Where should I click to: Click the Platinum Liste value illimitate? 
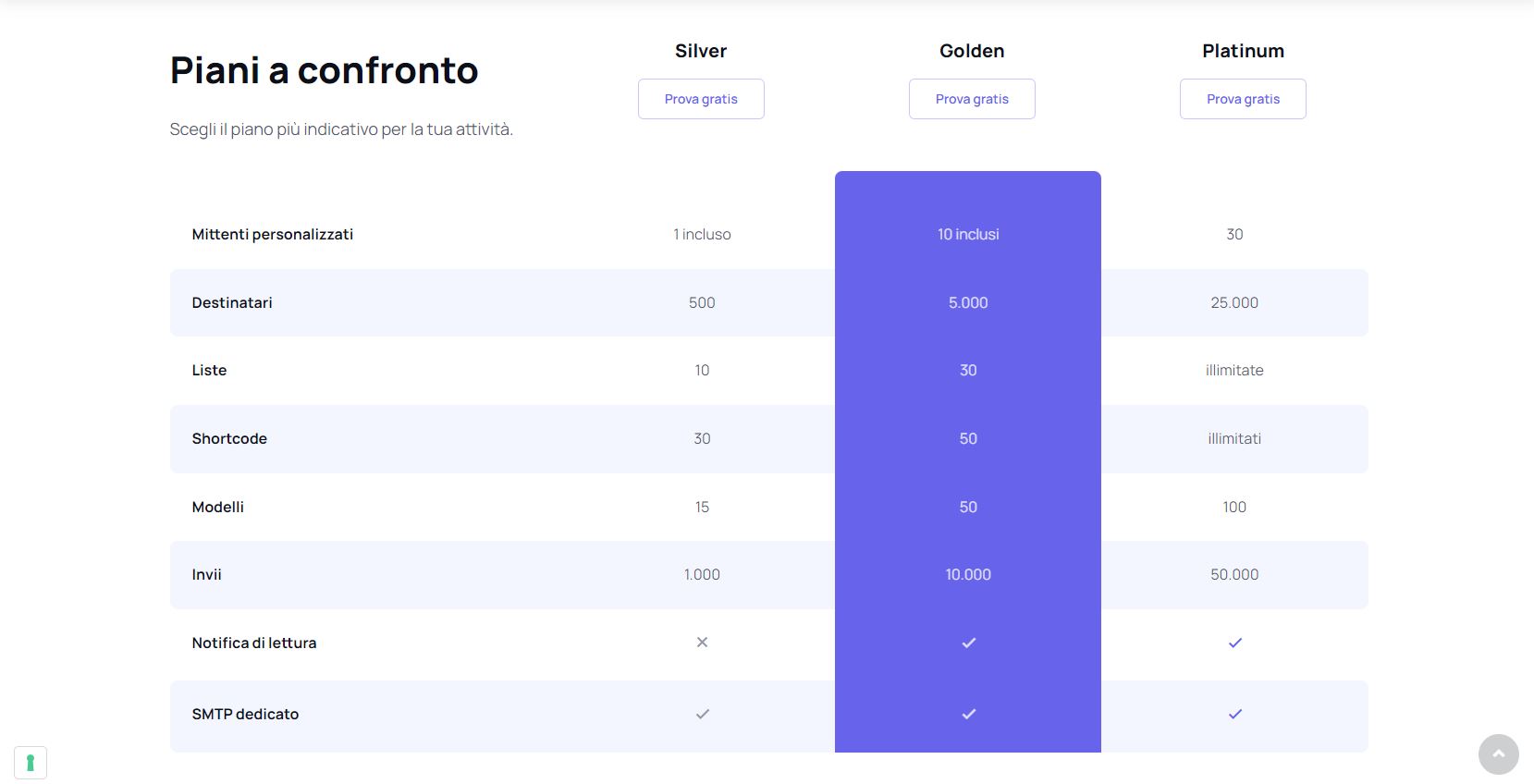(1234, 370)
